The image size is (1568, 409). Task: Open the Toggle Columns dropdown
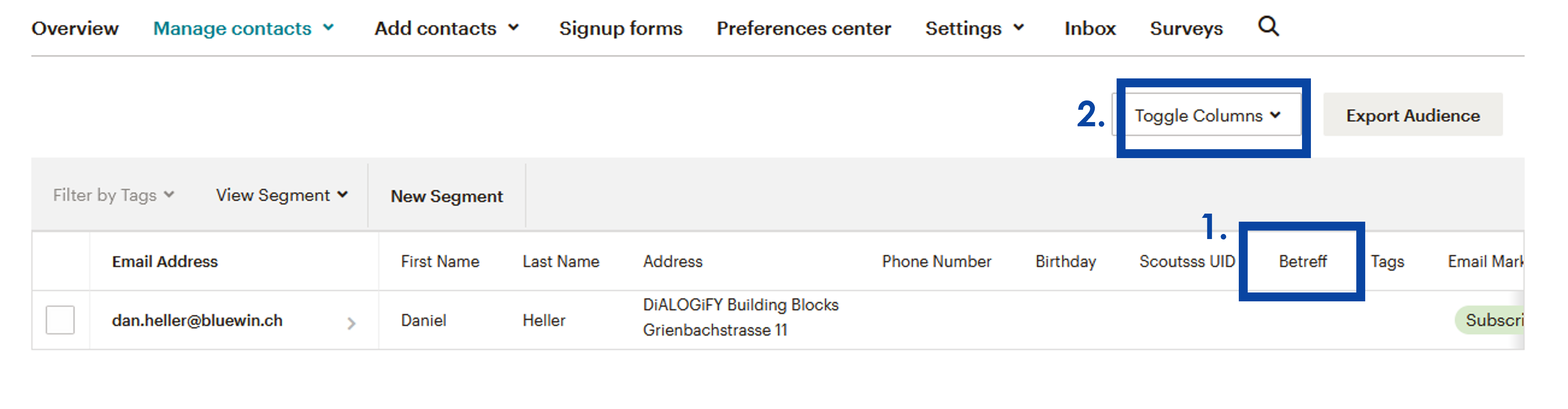[x=1207, y=115]
